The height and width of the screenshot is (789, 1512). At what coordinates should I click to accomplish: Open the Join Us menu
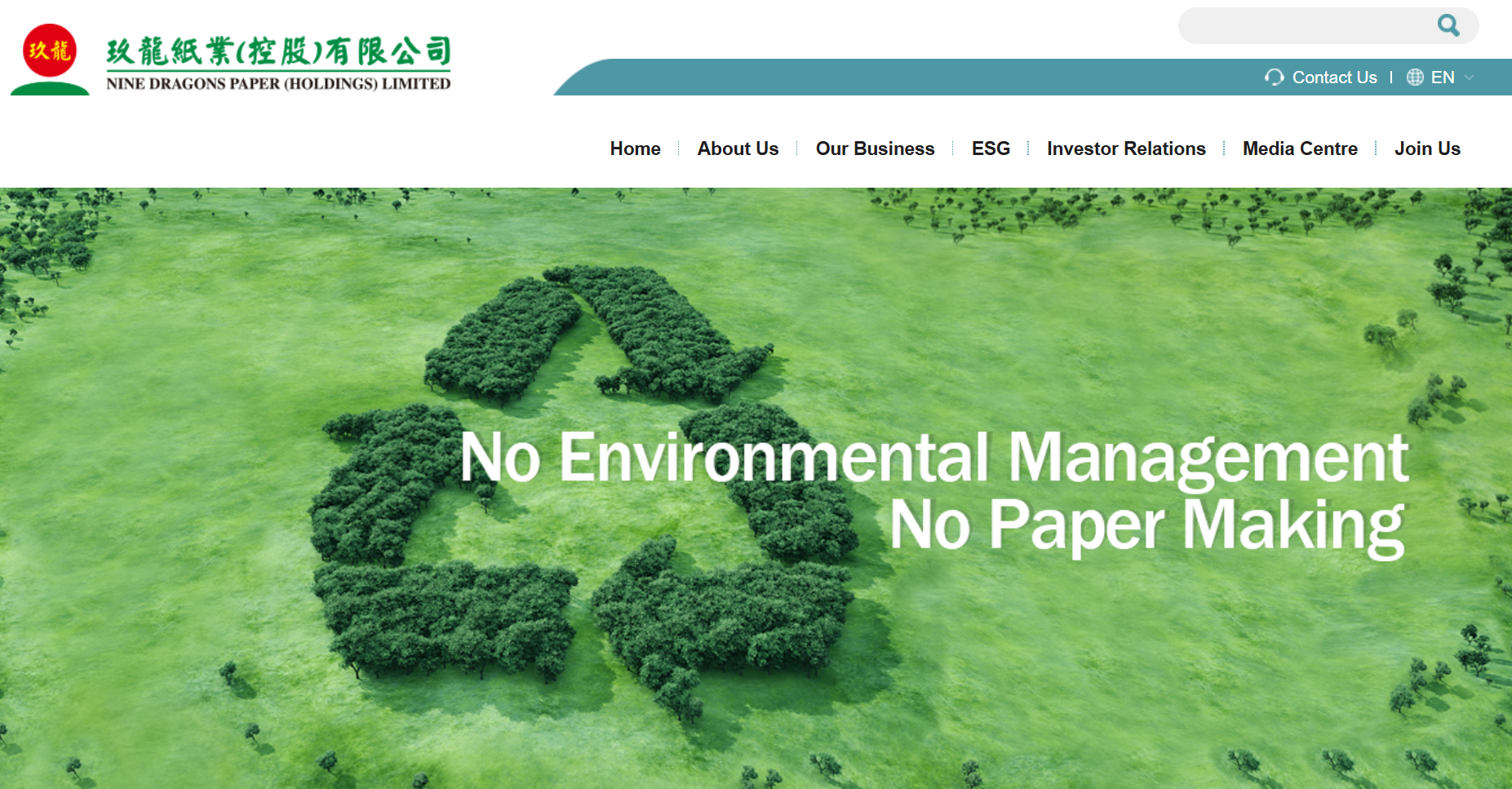pyautogui.click(x=1427, y=148)
